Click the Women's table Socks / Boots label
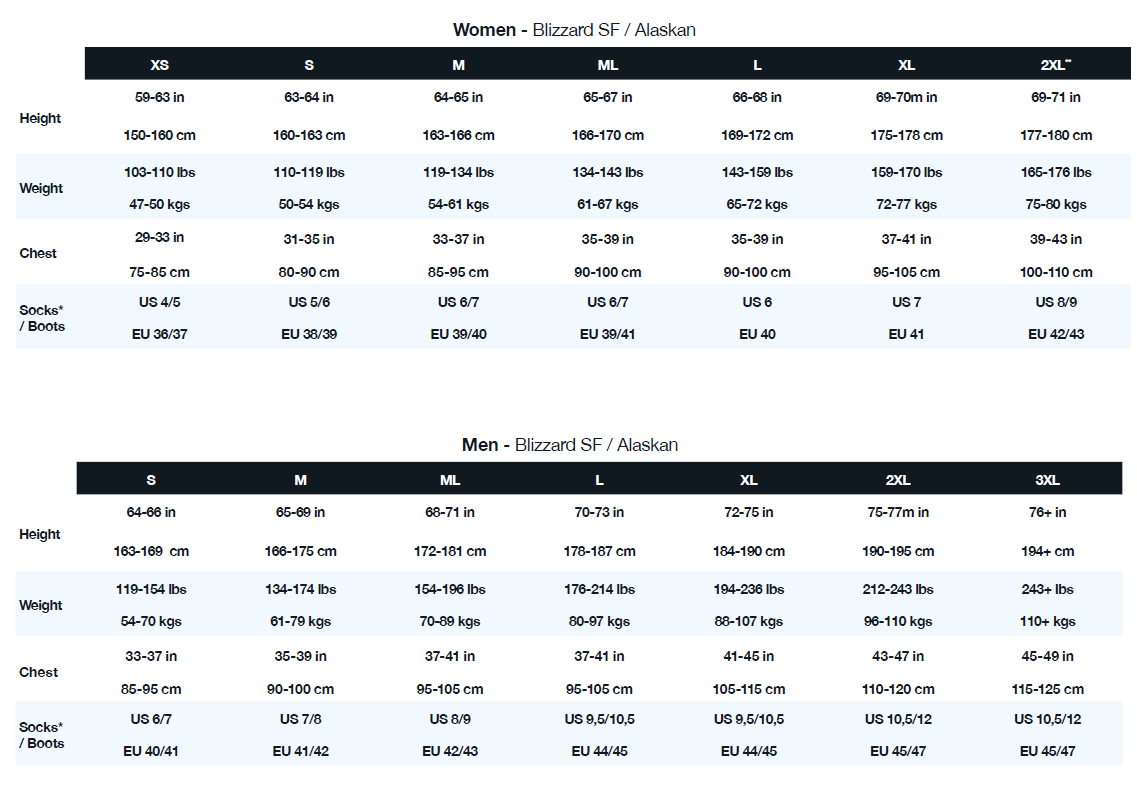 click(x=41, y=318)
